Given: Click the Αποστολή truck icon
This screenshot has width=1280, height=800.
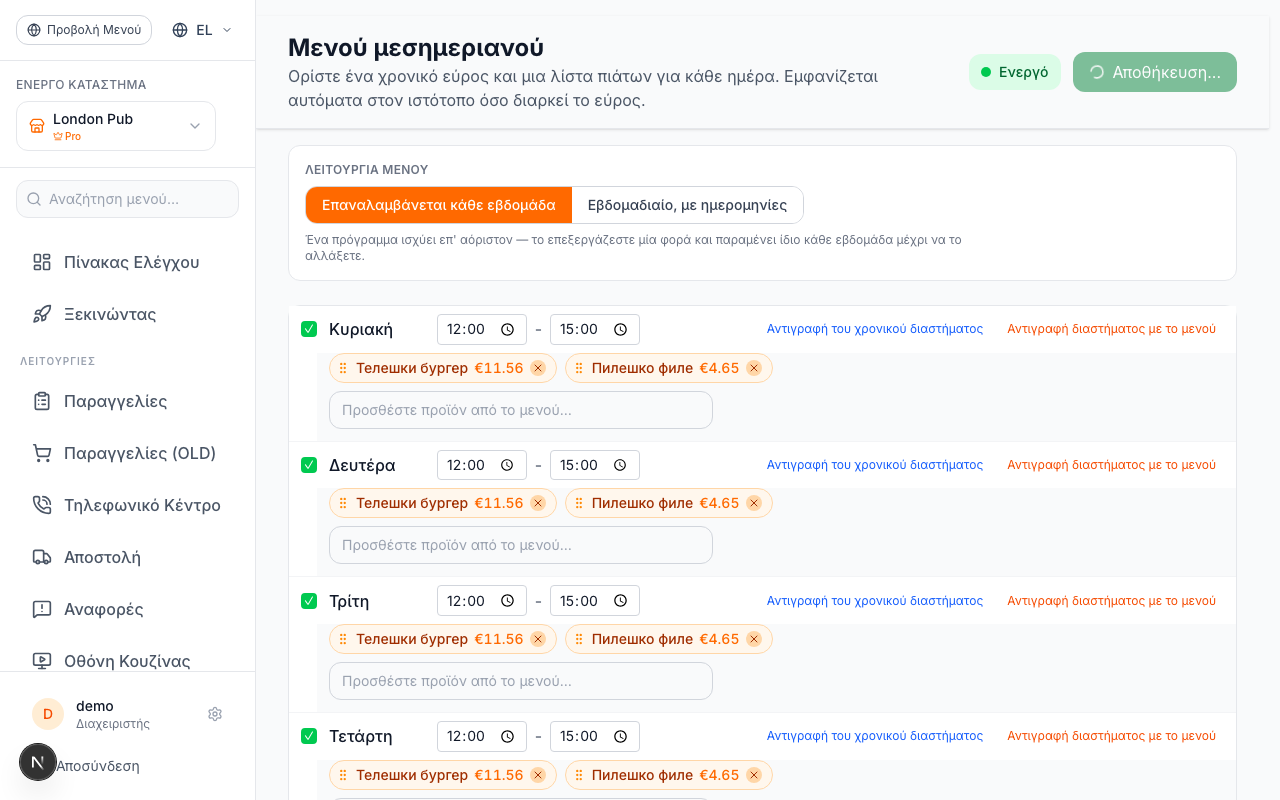Looking at the screenshot, I should click(x=42, y=557).
